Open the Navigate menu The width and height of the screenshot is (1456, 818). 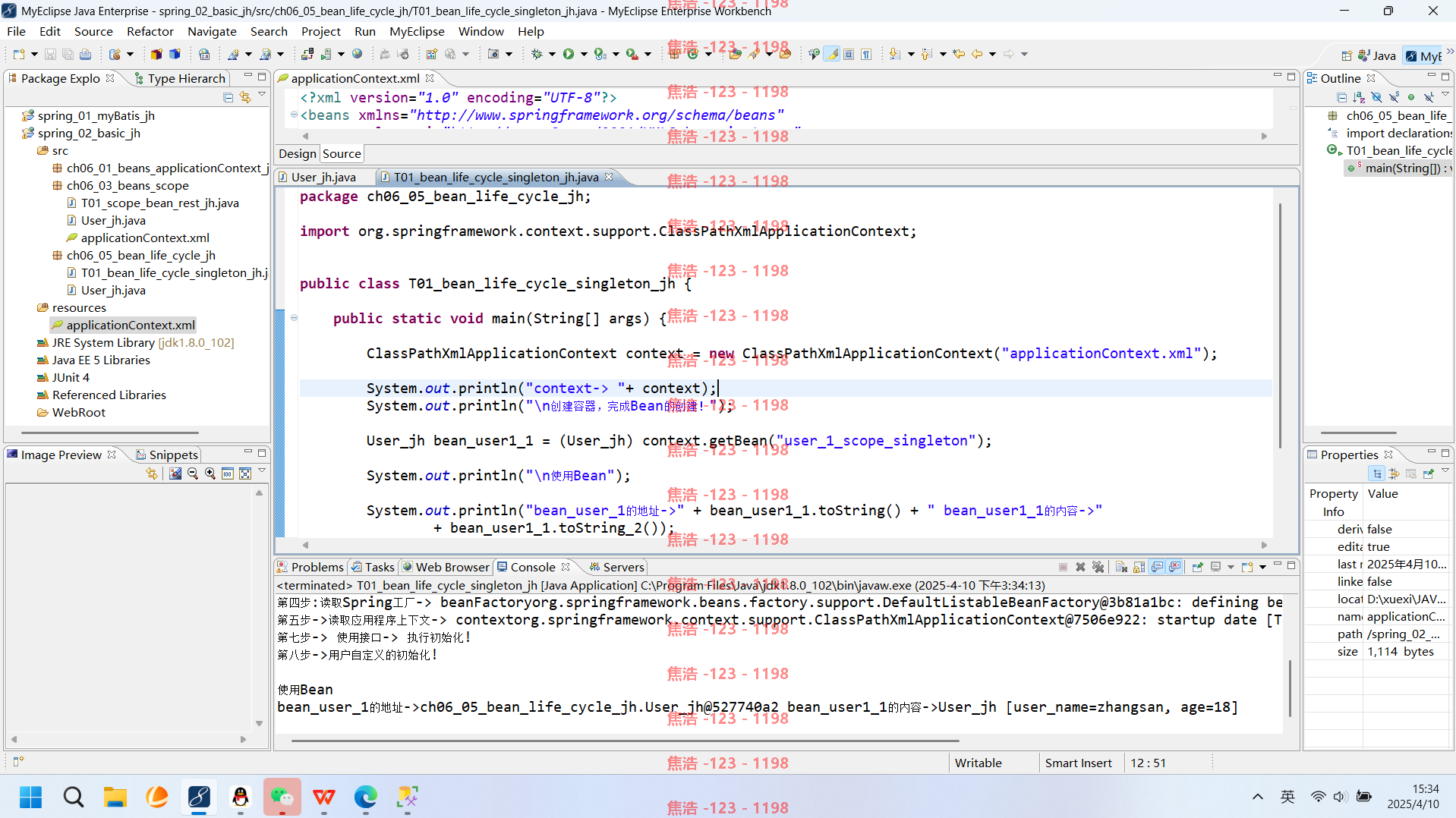[x=212, y=31]
